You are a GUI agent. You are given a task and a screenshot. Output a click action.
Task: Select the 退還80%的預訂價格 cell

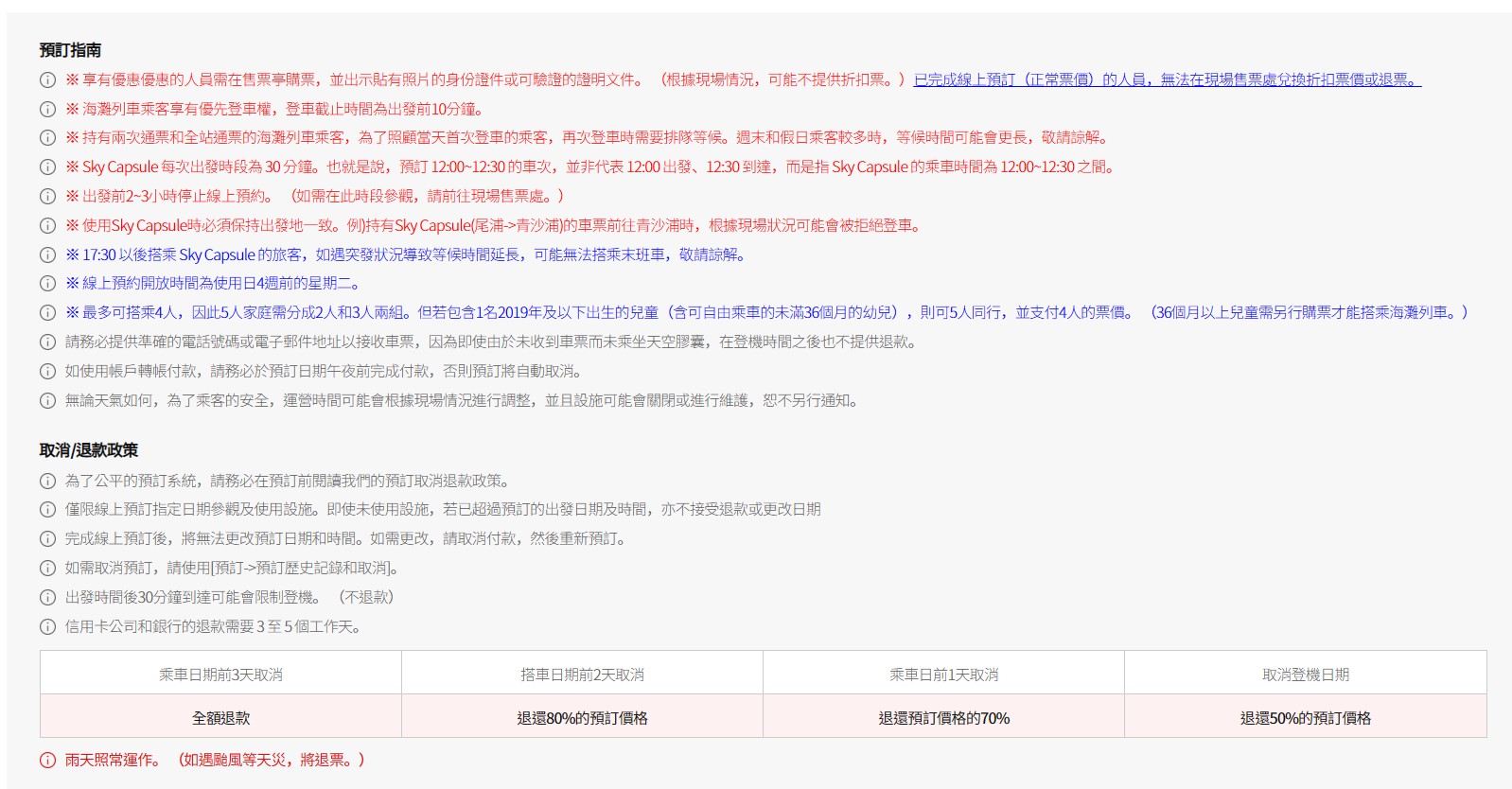click(x=582, y=718)
